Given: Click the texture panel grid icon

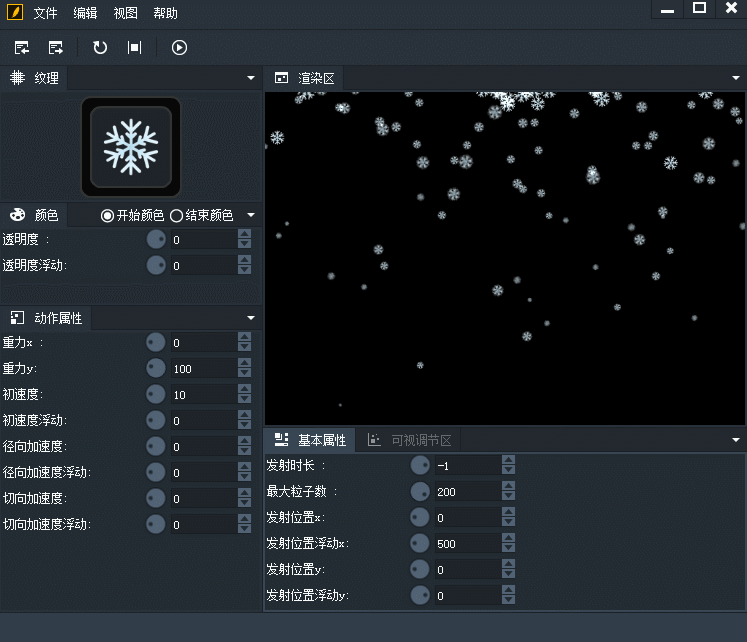Looking at the screenshot, I should [18, 78].
